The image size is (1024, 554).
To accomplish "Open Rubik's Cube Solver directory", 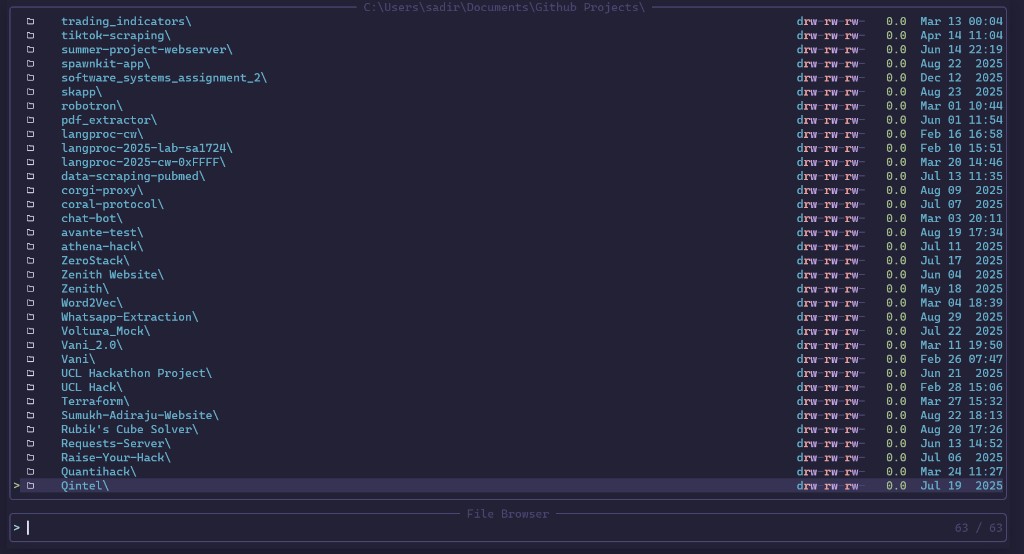I will (x=129, y=429).
